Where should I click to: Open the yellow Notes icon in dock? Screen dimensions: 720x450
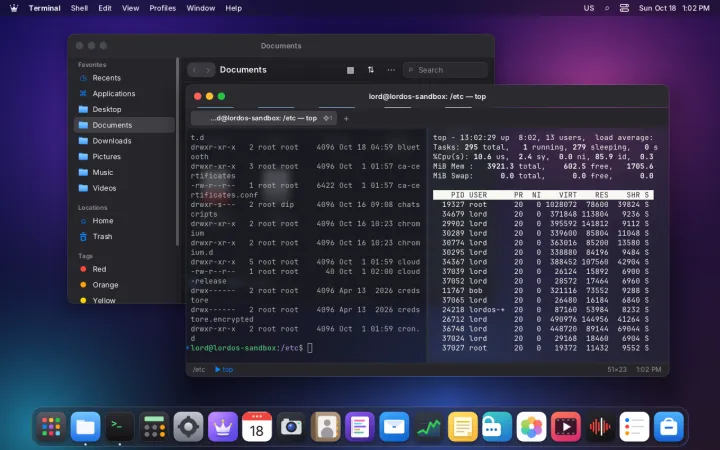coord(462,427)
